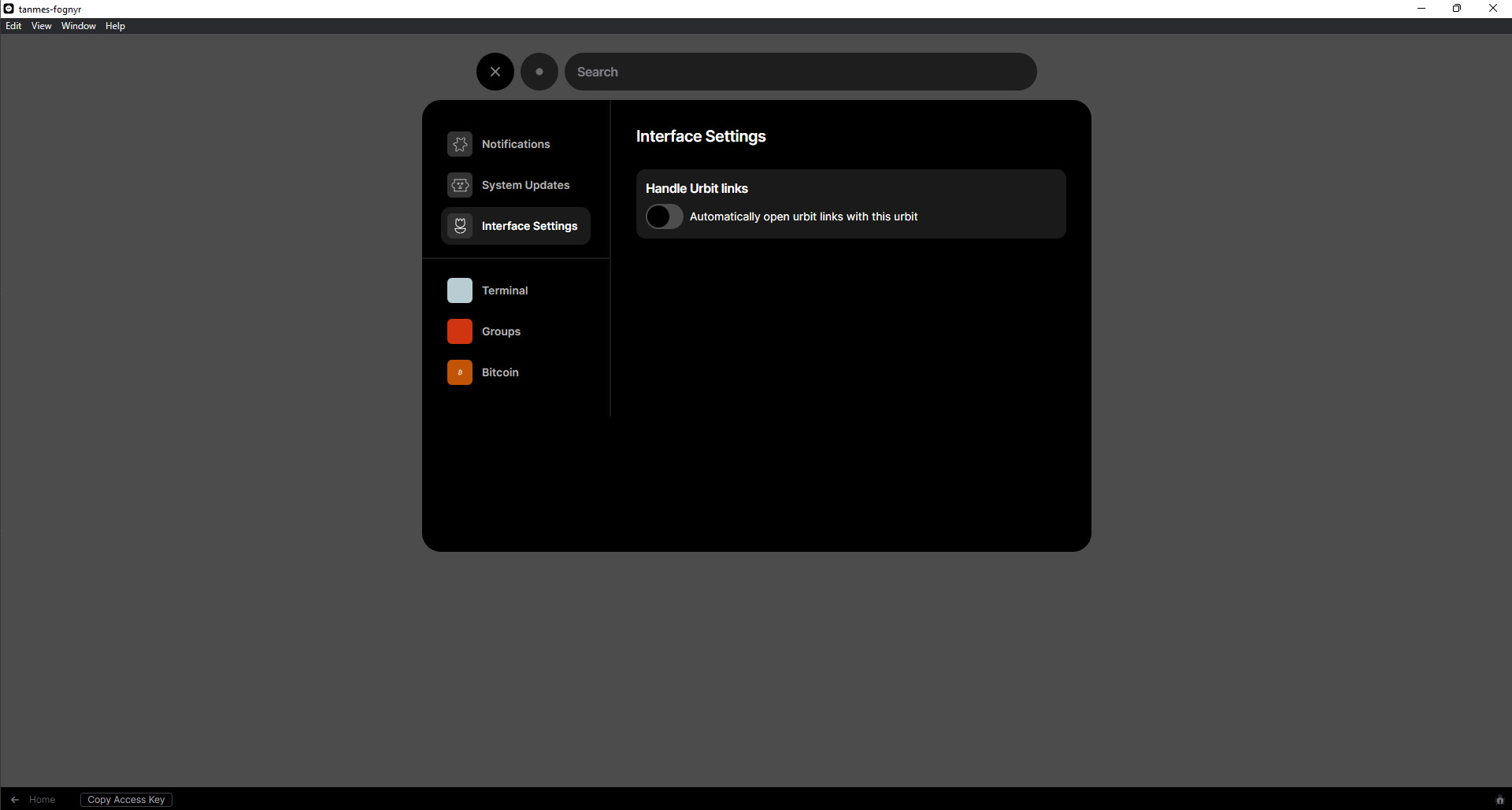Open Groups settings label
Viewport: 1512px width, 810px height.
(x=501, y=331)
